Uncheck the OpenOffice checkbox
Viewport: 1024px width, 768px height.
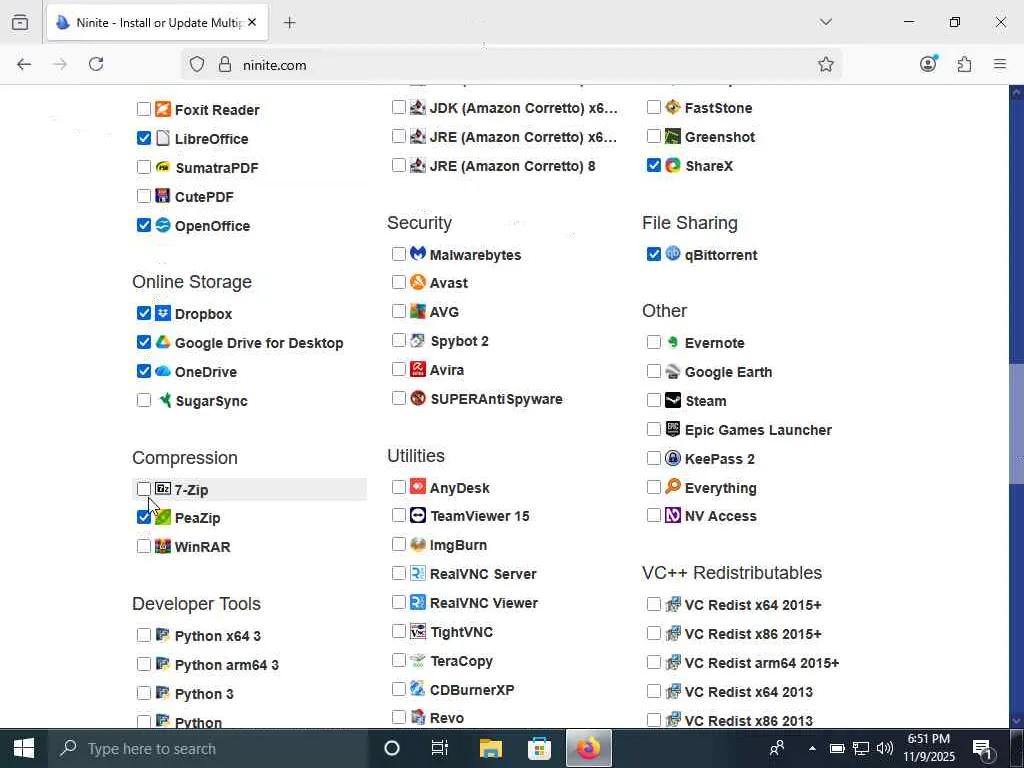pyautogui.click(x=144, y=225)
